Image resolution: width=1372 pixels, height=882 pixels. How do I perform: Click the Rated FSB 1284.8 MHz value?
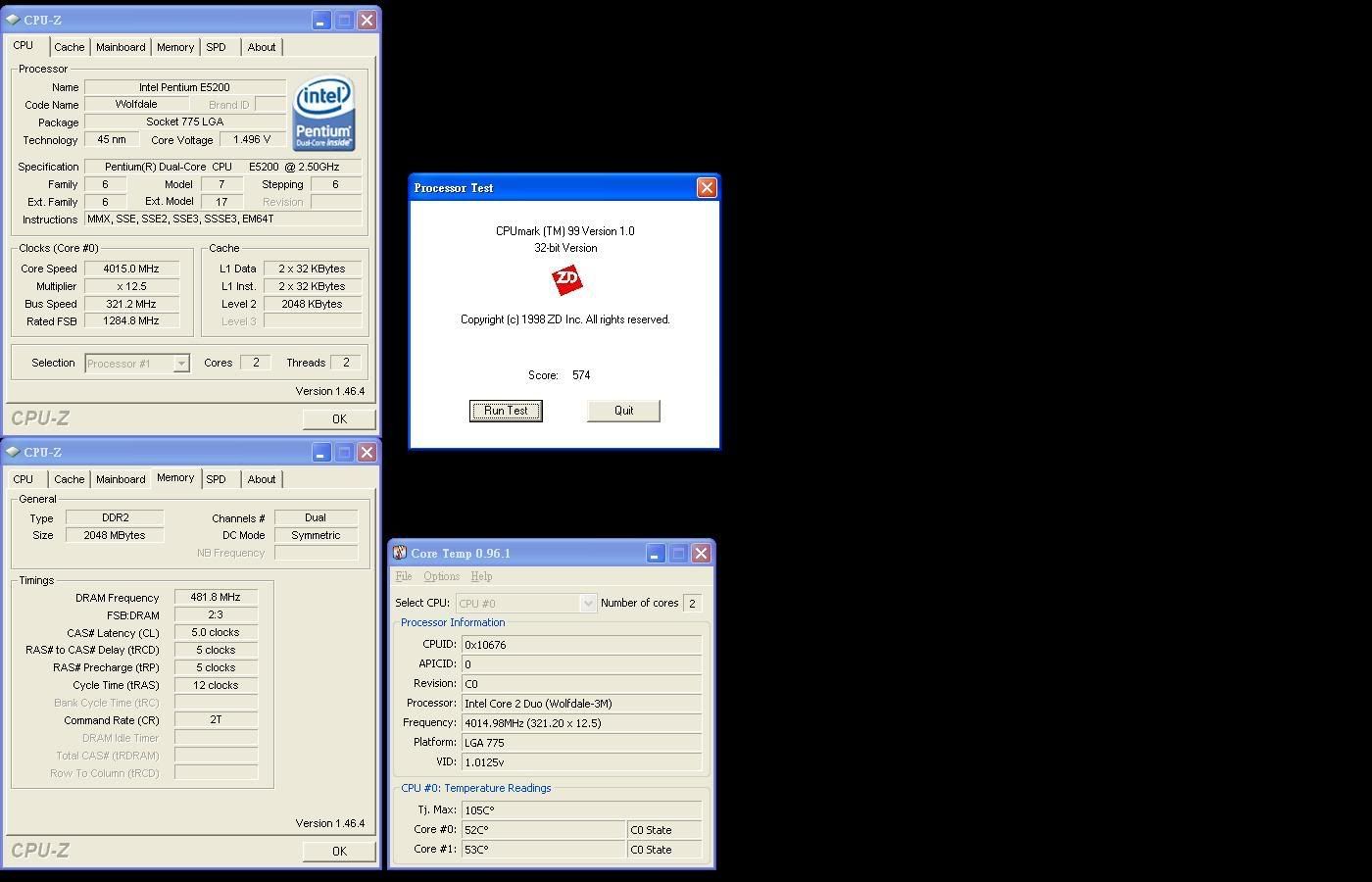coord(131,320)
